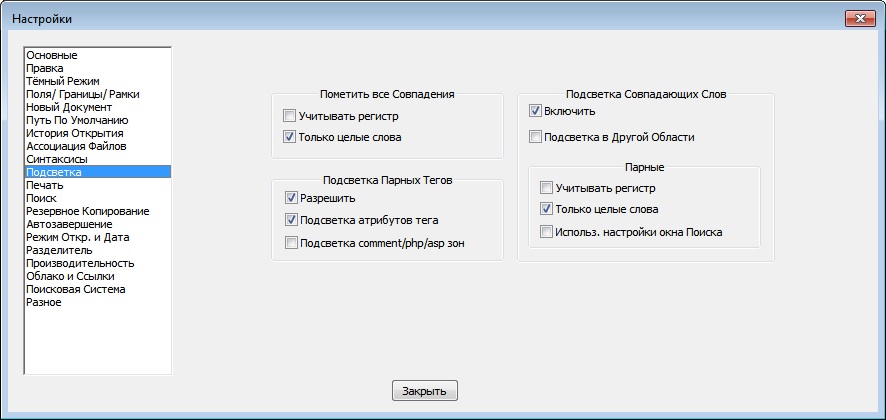
Task: Enable Подсветка в Другой Области
Action: coord(536,137)
